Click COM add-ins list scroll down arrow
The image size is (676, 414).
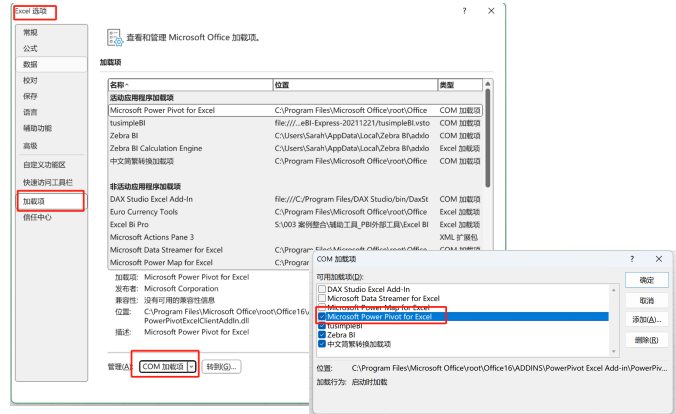pos(613,351)
